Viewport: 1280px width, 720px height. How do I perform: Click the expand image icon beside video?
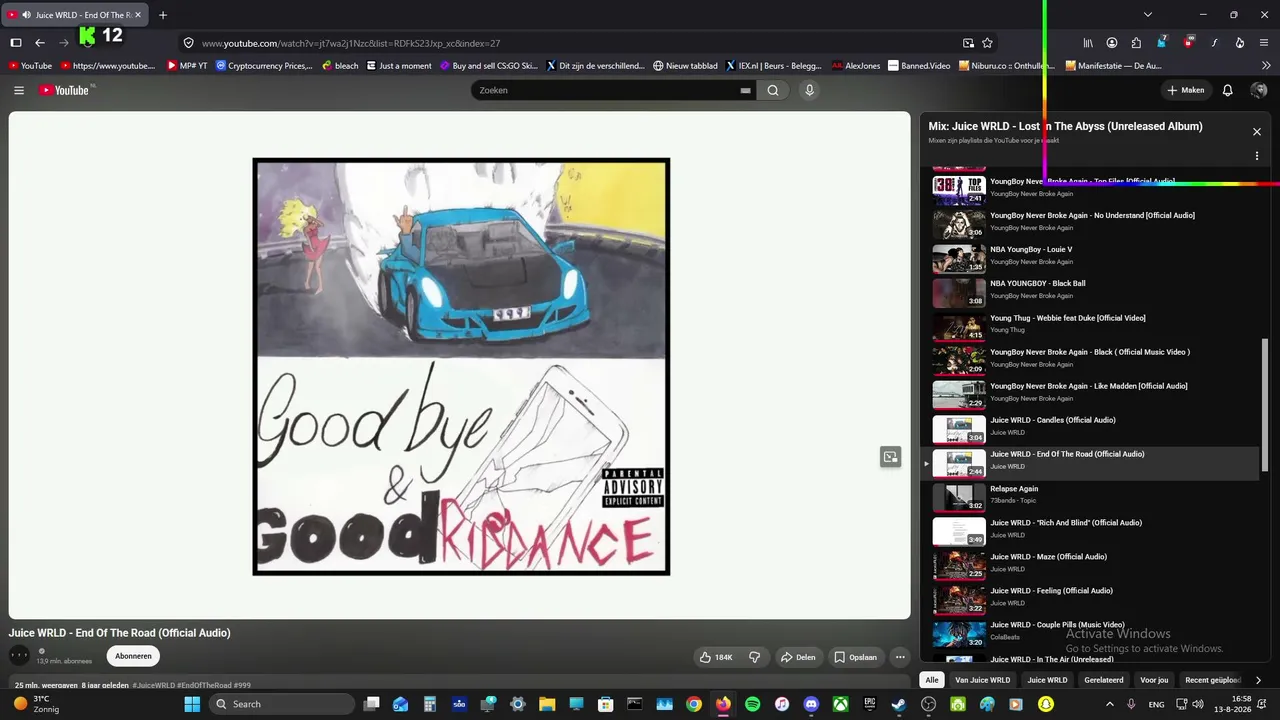pos(890,457)
